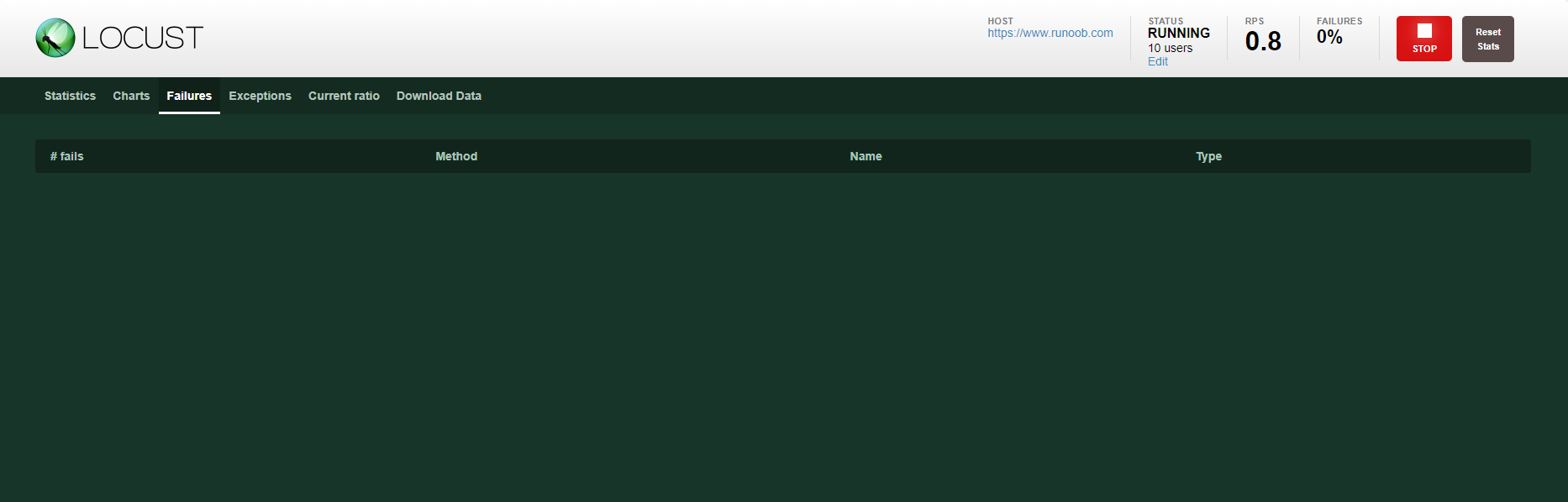The width and height of the screenshot is (1568, 502).
Task: Sort by the Method column header
Action: click(x=456, y=156)
